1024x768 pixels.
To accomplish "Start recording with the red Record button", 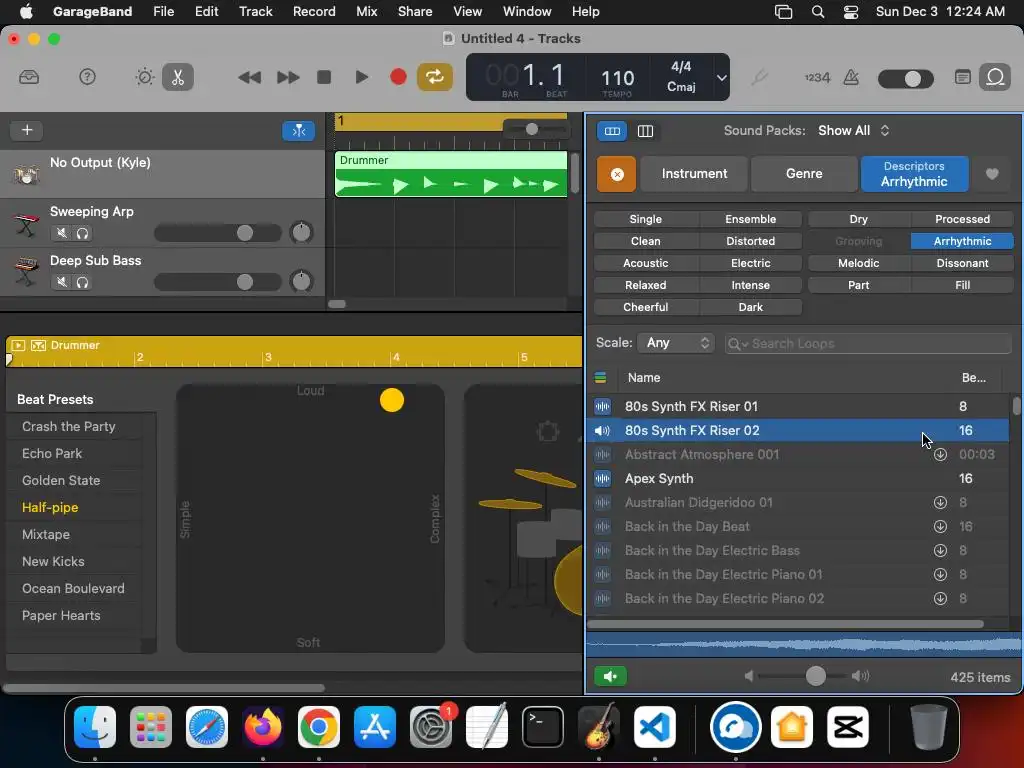I will [398, 77].
